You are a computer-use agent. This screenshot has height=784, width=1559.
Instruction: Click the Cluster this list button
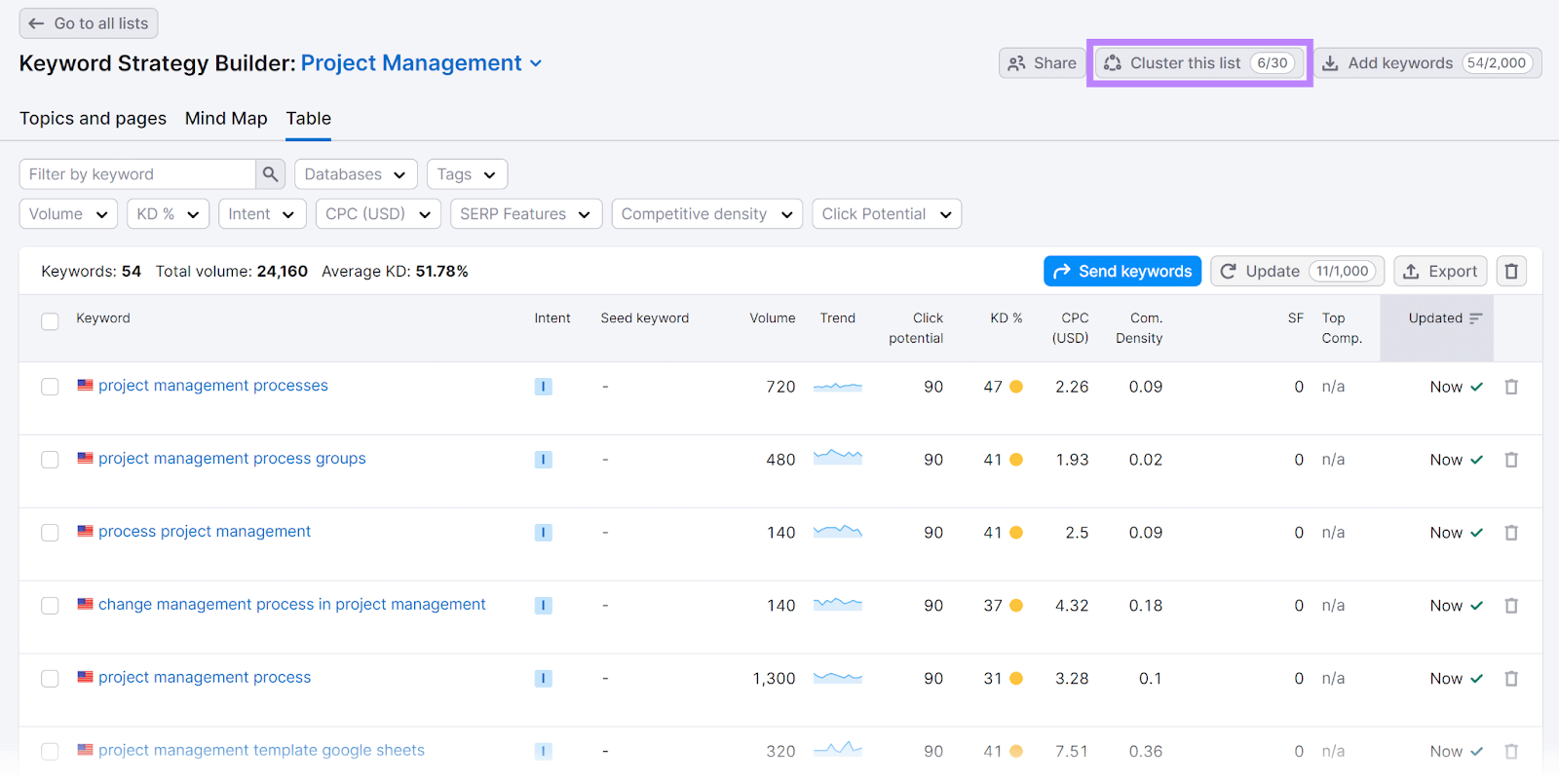[x=1198, y=63]
